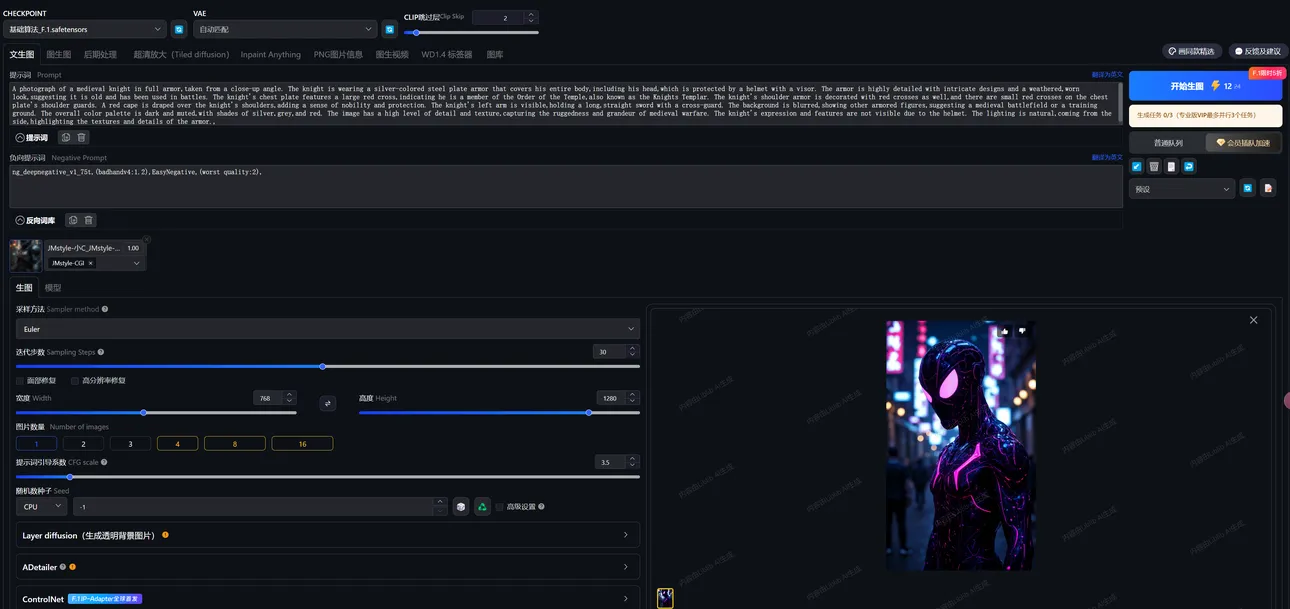1290x609 pixels.
Task: Click the copy icon beside 反向词库
Action: pos(72,220)
